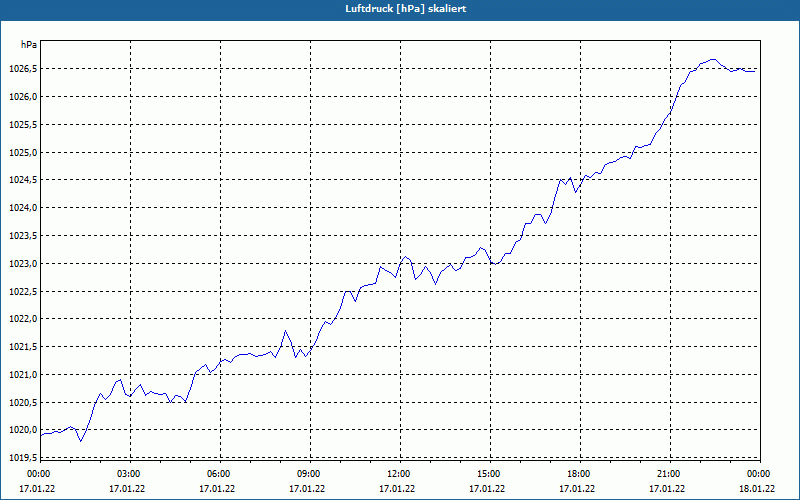Pick the 18:00 time label
This screenshot has width=800, height=500.
579,474
